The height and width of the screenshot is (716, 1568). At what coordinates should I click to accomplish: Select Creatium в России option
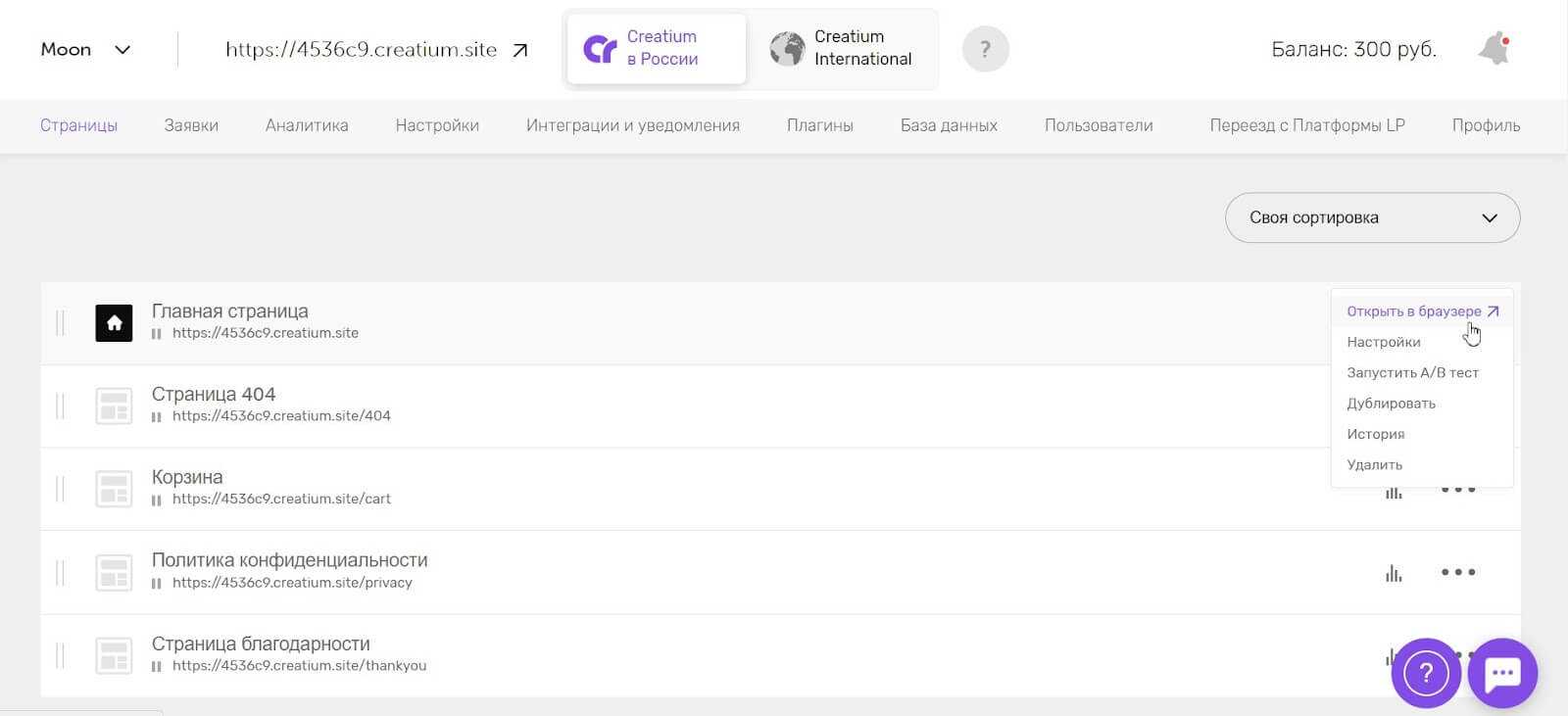coord(656,48)
